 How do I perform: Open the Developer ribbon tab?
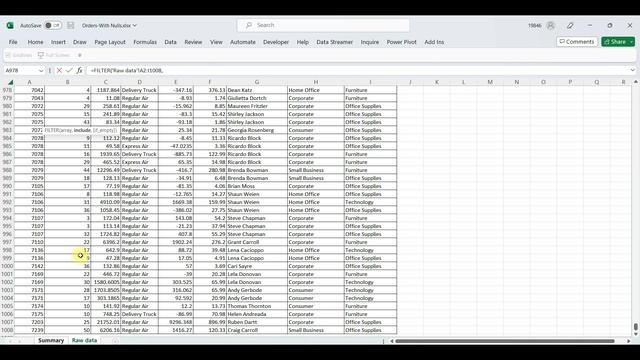276,42
